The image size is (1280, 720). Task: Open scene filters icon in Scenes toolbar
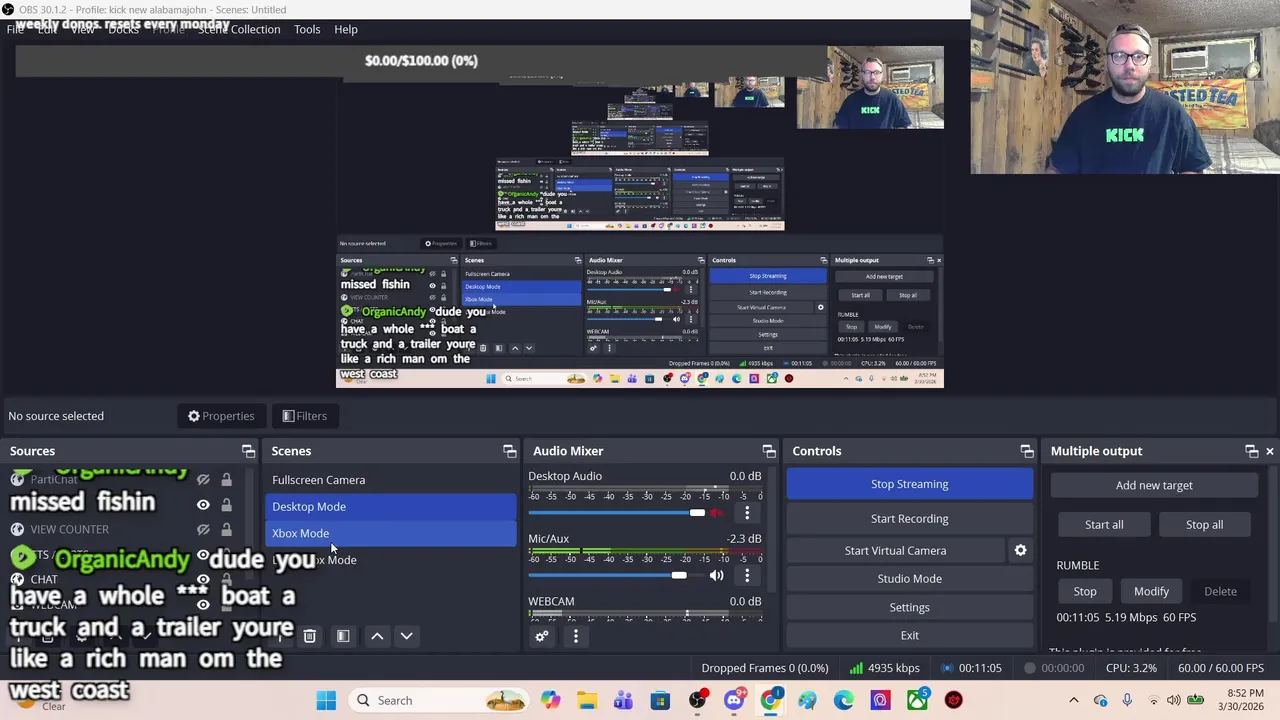343,636
